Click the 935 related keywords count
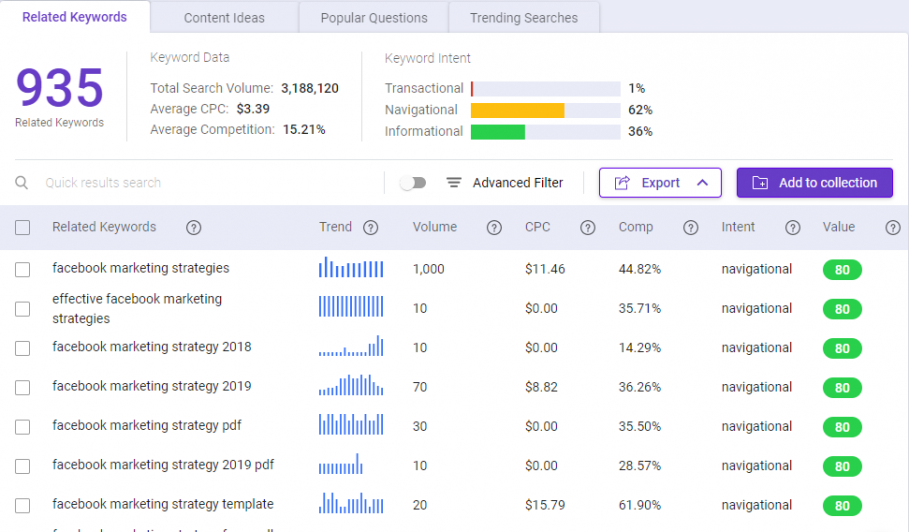This screenshot has height=532, width=909. [60, 88]
